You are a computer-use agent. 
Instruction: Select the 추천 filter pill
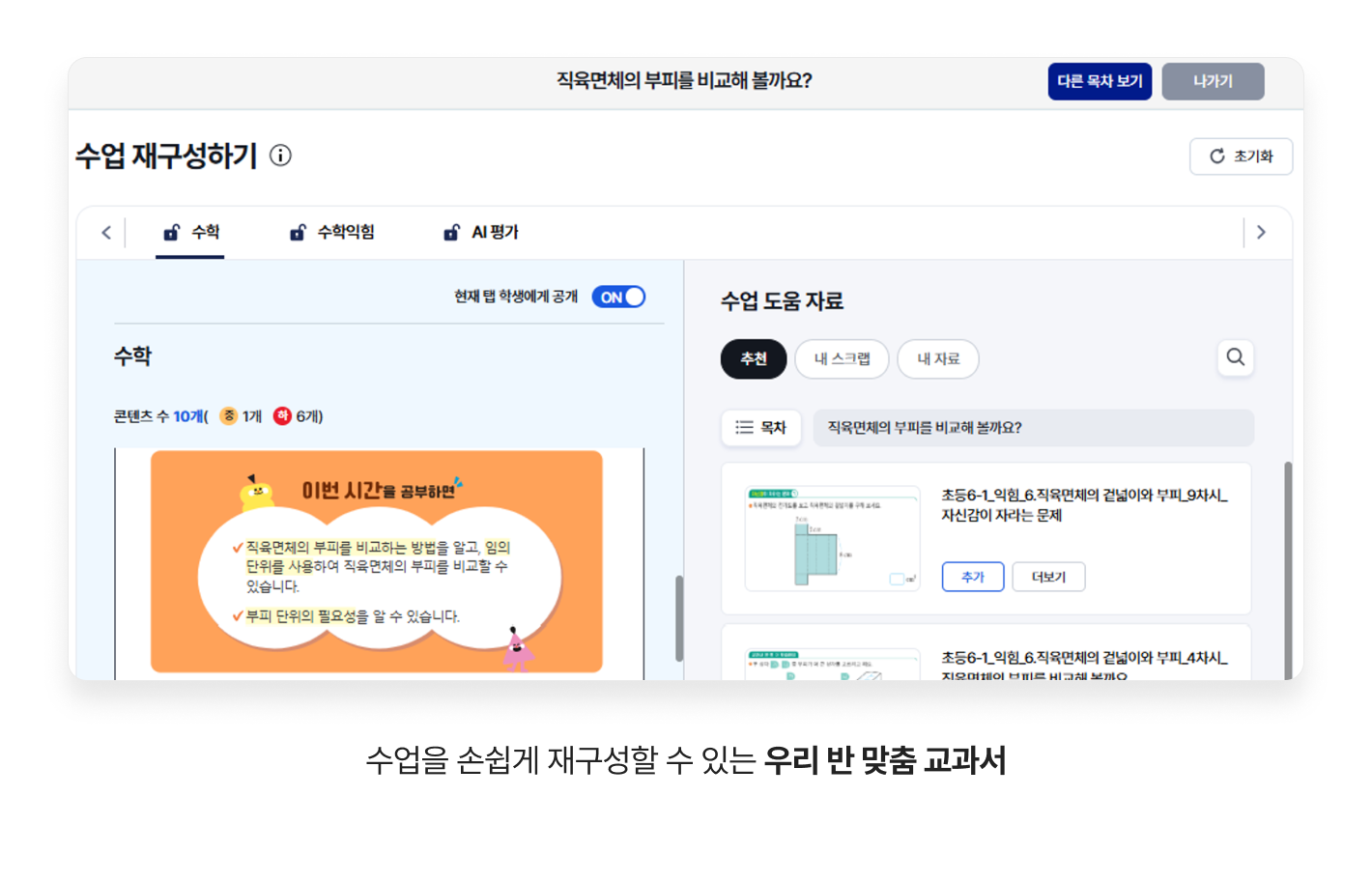[x=753, y=359]
